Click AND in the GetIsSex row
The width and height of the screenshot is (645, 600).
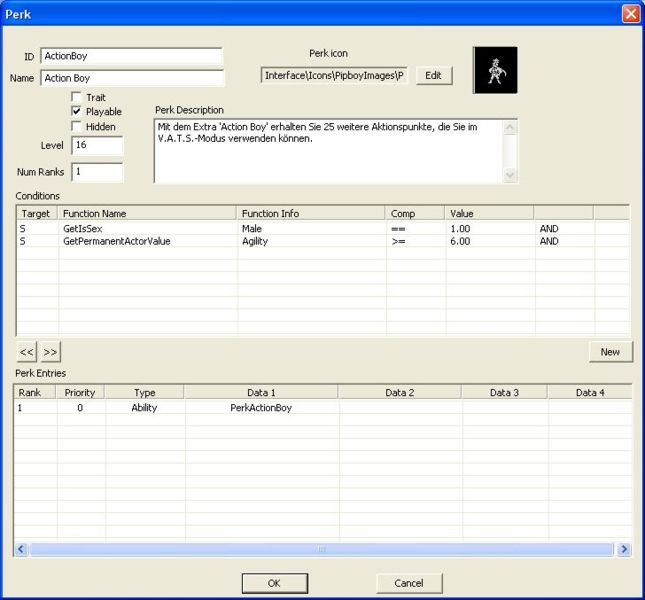pyautogui.click(x=549, y=229)
